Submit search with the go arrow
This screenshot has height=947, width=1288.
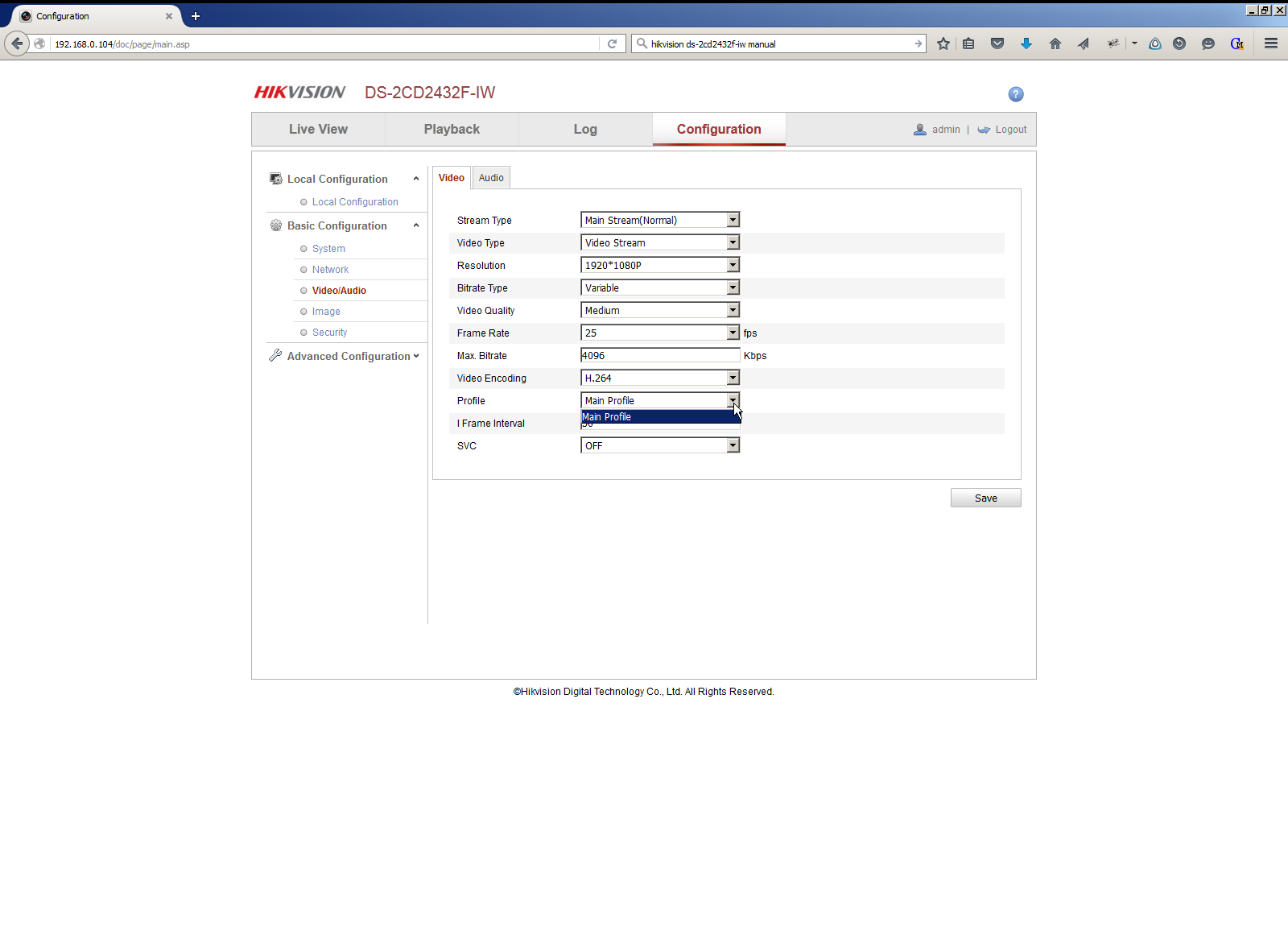[919, 44]
